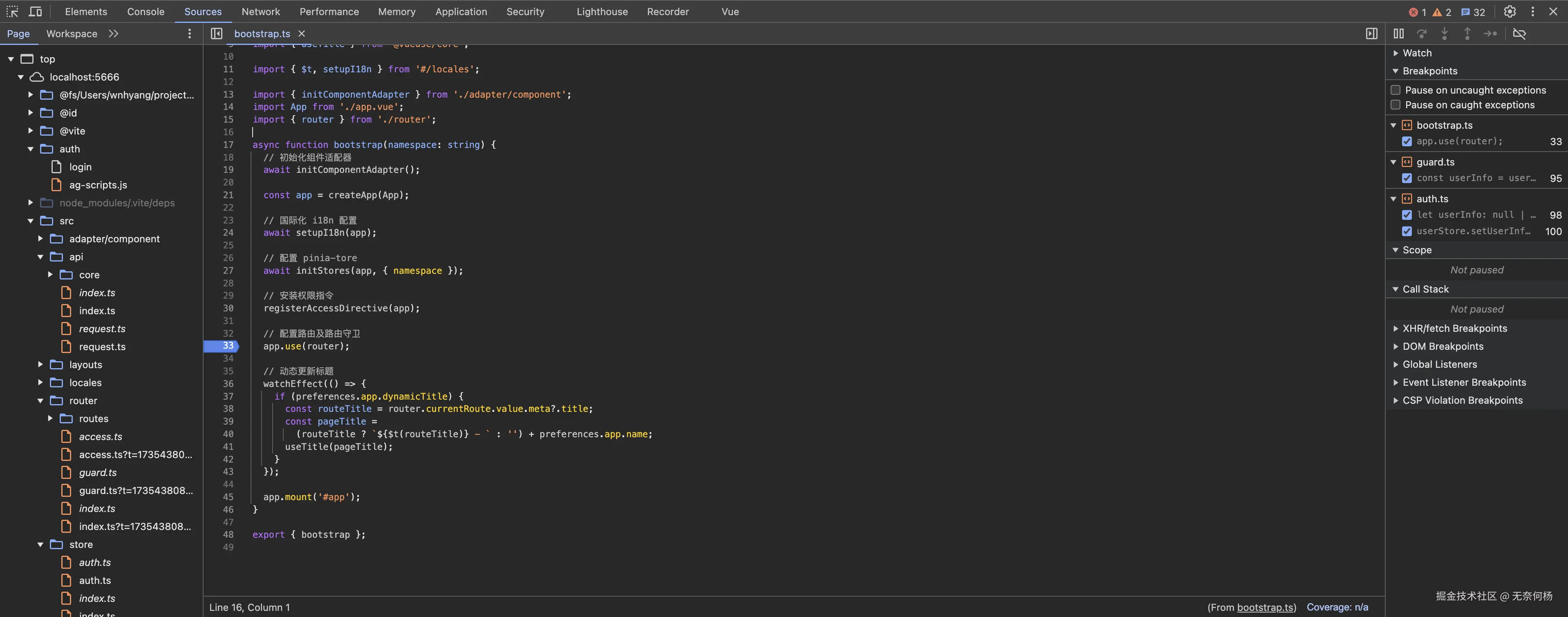1568x617 pixels.
Task: Hide the file navigator sidebar icon
Action: 217,34
